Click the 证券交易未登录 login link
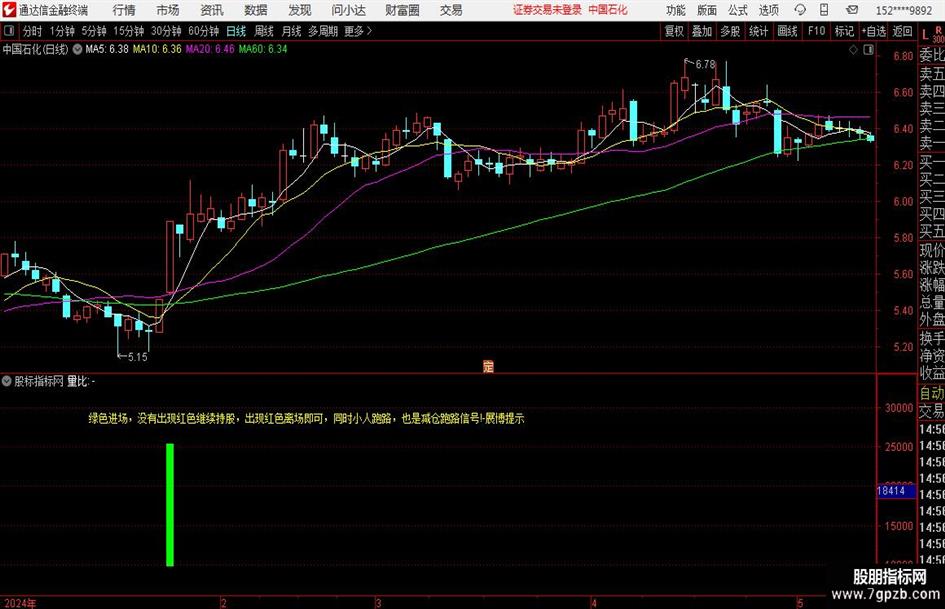The image size is (945, 609). (x=547, y=10)
